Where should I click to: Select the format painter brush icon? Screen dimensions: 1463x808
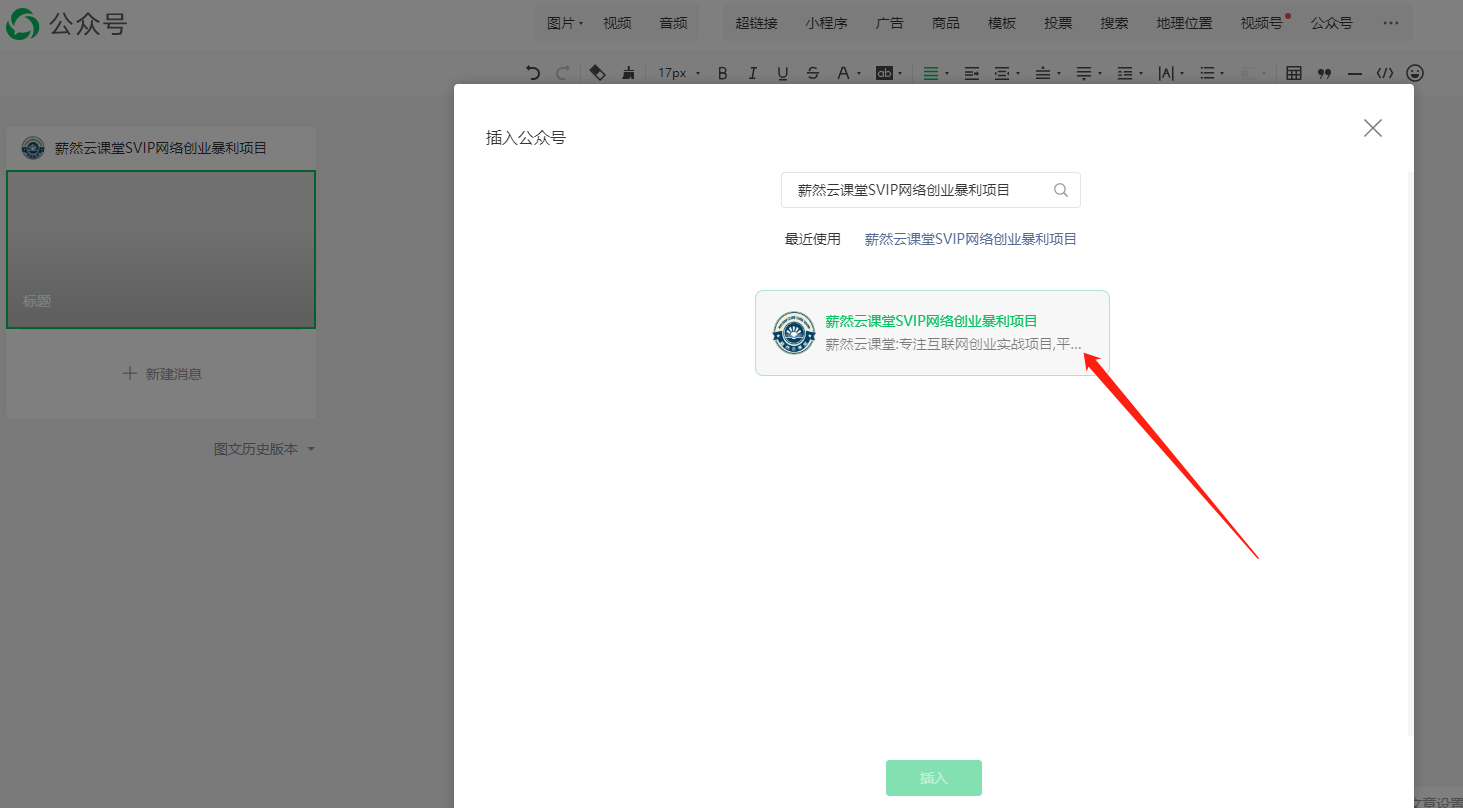628,73
